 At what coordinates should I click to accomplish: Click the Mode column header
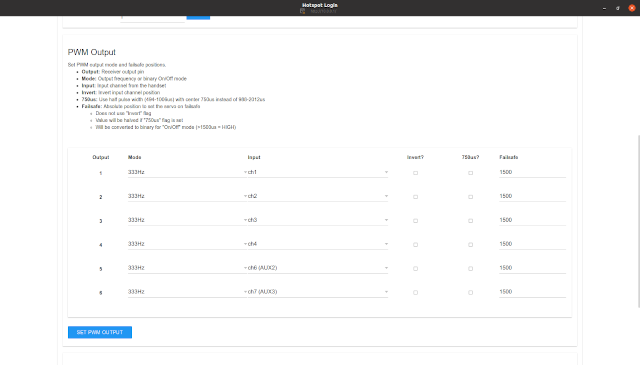[x=135, y=157]
